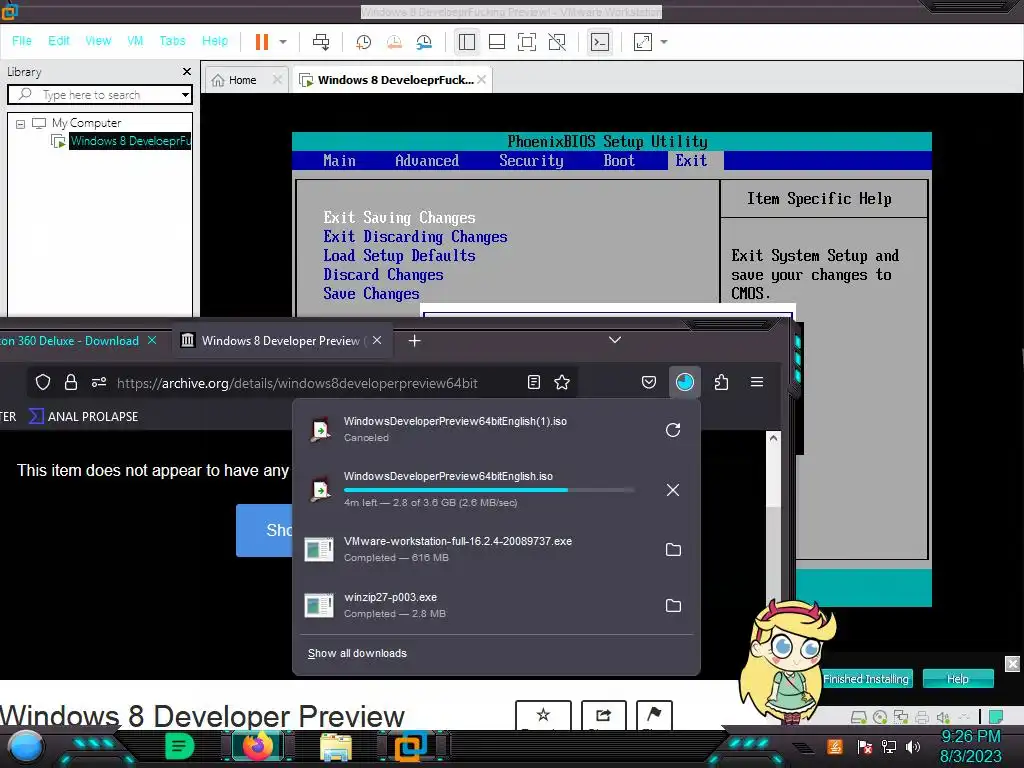Click the Firefox downloads progress icon
The image size is (1024, 768).
(685, 383)
